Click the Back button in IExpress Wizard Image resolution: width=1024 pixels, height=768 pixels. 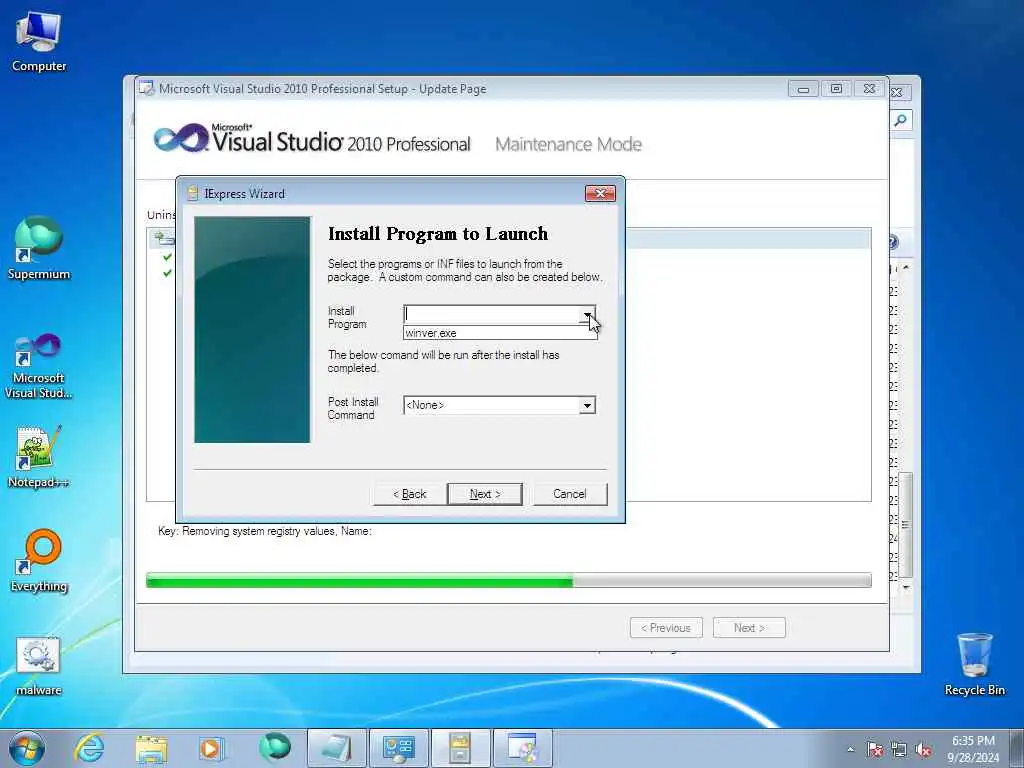(x=409, y=494)
